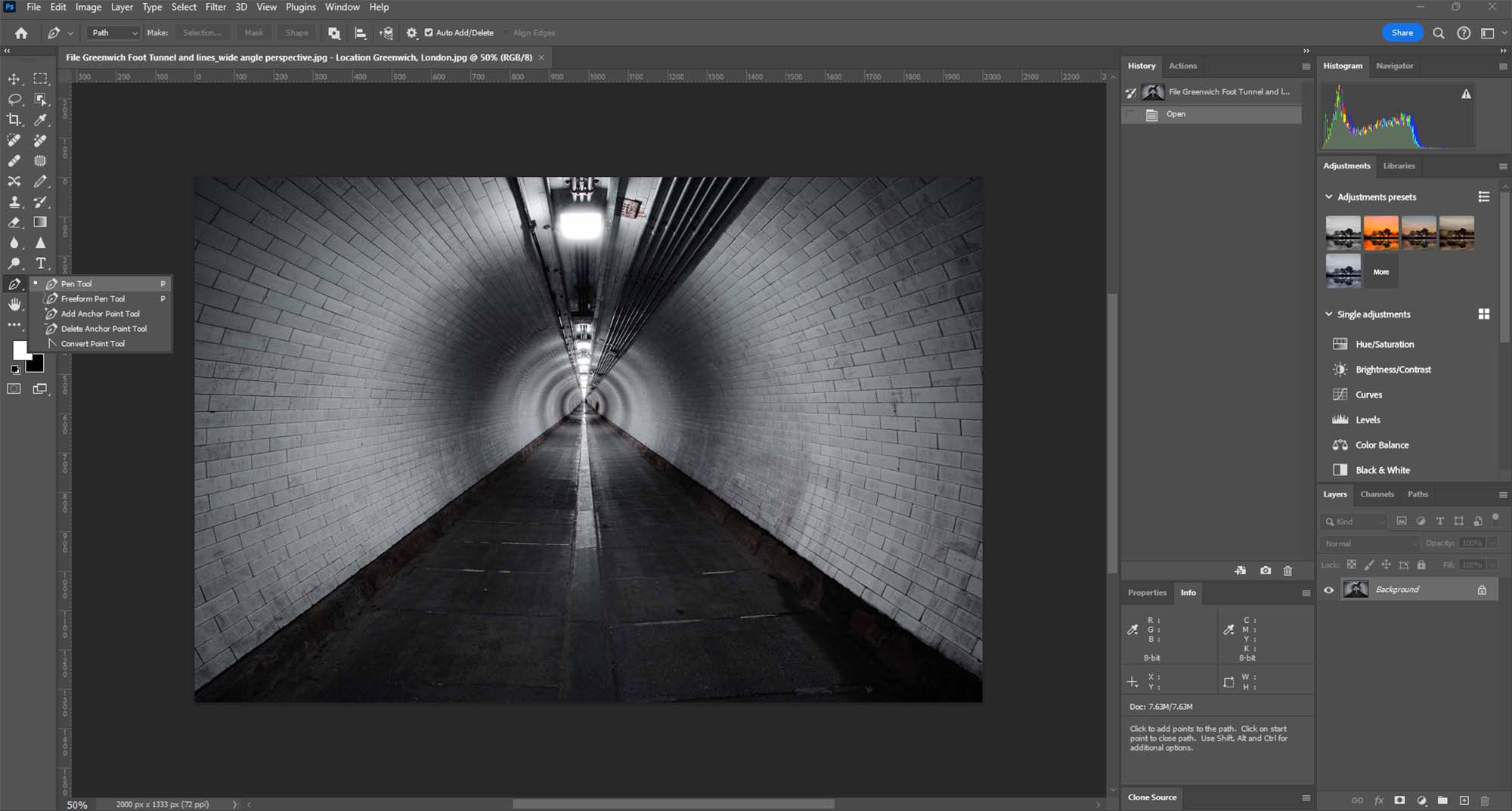Click Hue/Saturation adjustment
This screenshot has height=811, width=1512.
click(1384, 344)
